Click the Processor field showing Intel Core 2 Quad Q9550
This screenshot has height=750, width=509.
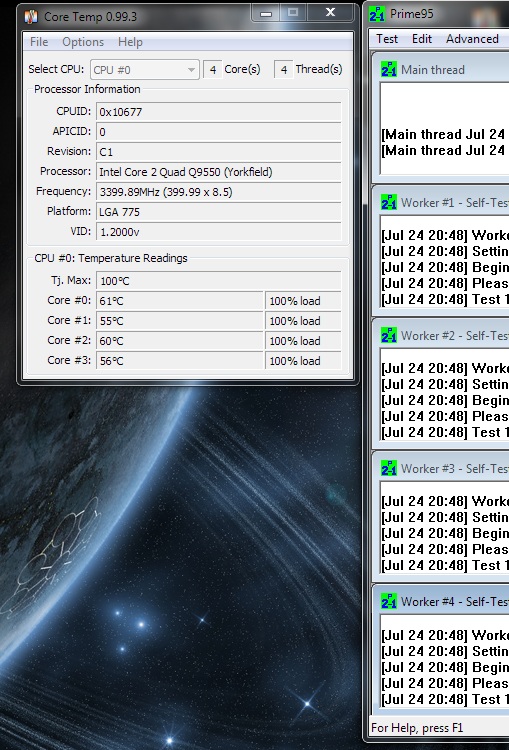tap(219, 172)
